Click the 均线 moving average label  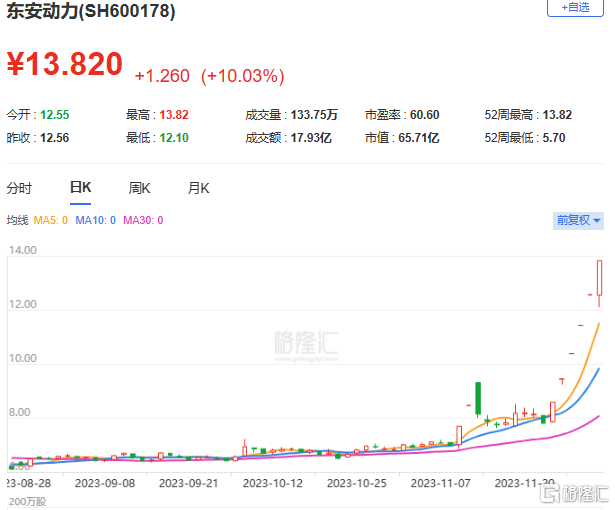tap(17, 220)
